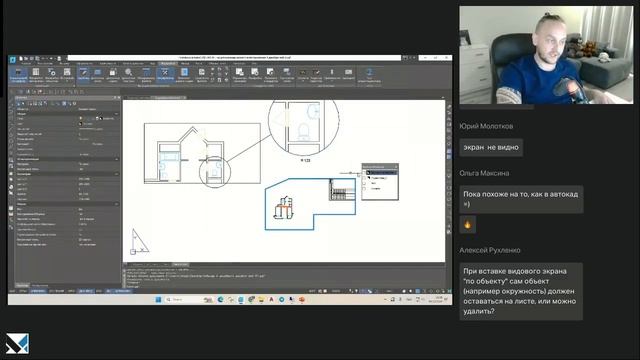Click the monitor icon ribbon button at far left
Viewport: 640px width, 360px height.
coord(18,75)
